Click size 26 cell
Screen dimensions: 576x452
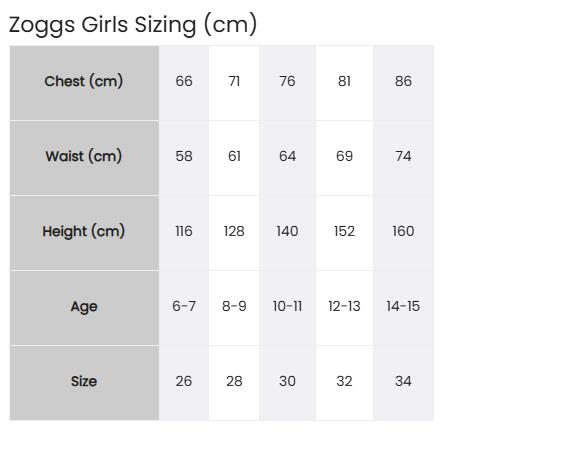pyautogui.click(x=184, y=383)
